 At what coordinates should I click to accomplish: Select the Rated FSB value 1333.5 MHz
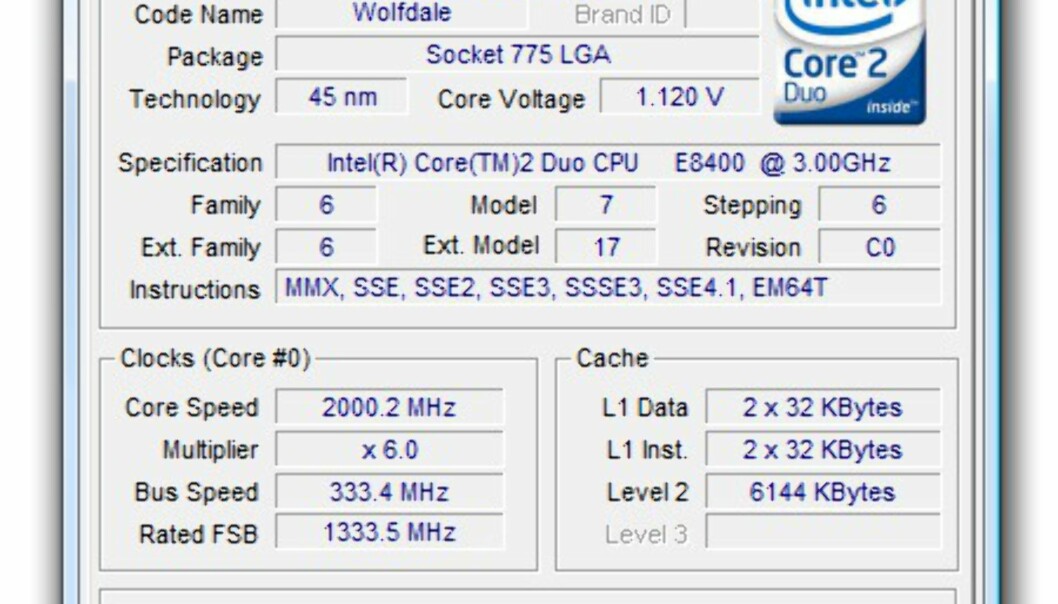389,533
